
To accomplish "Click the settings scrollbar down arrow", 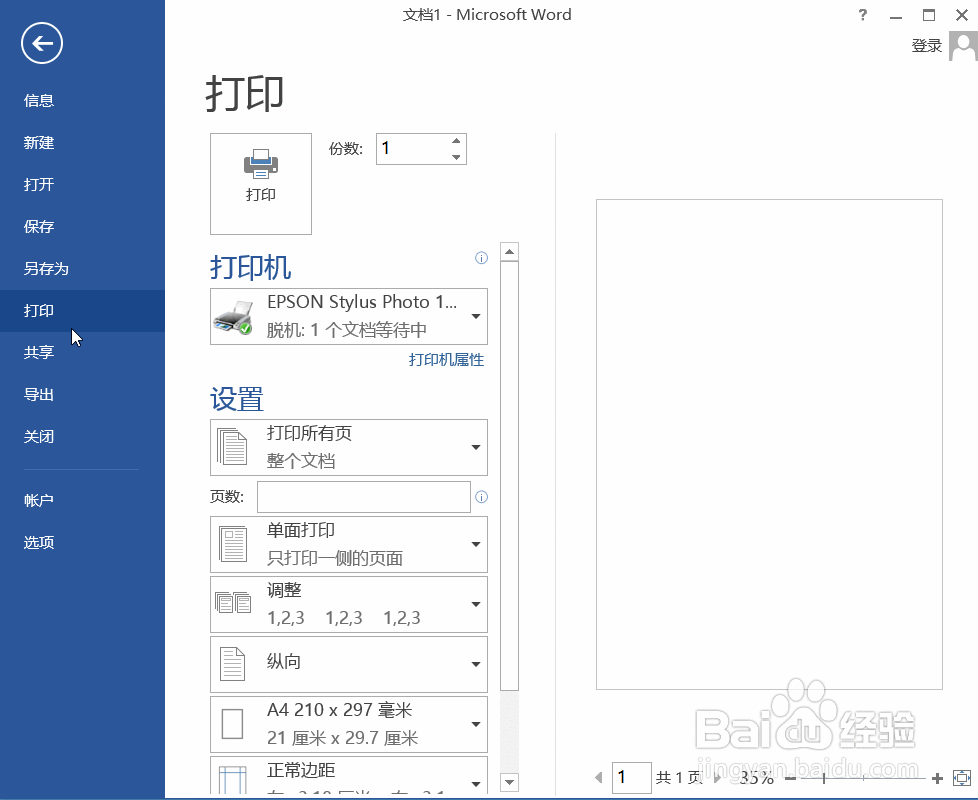I will (x=510, y=781).
